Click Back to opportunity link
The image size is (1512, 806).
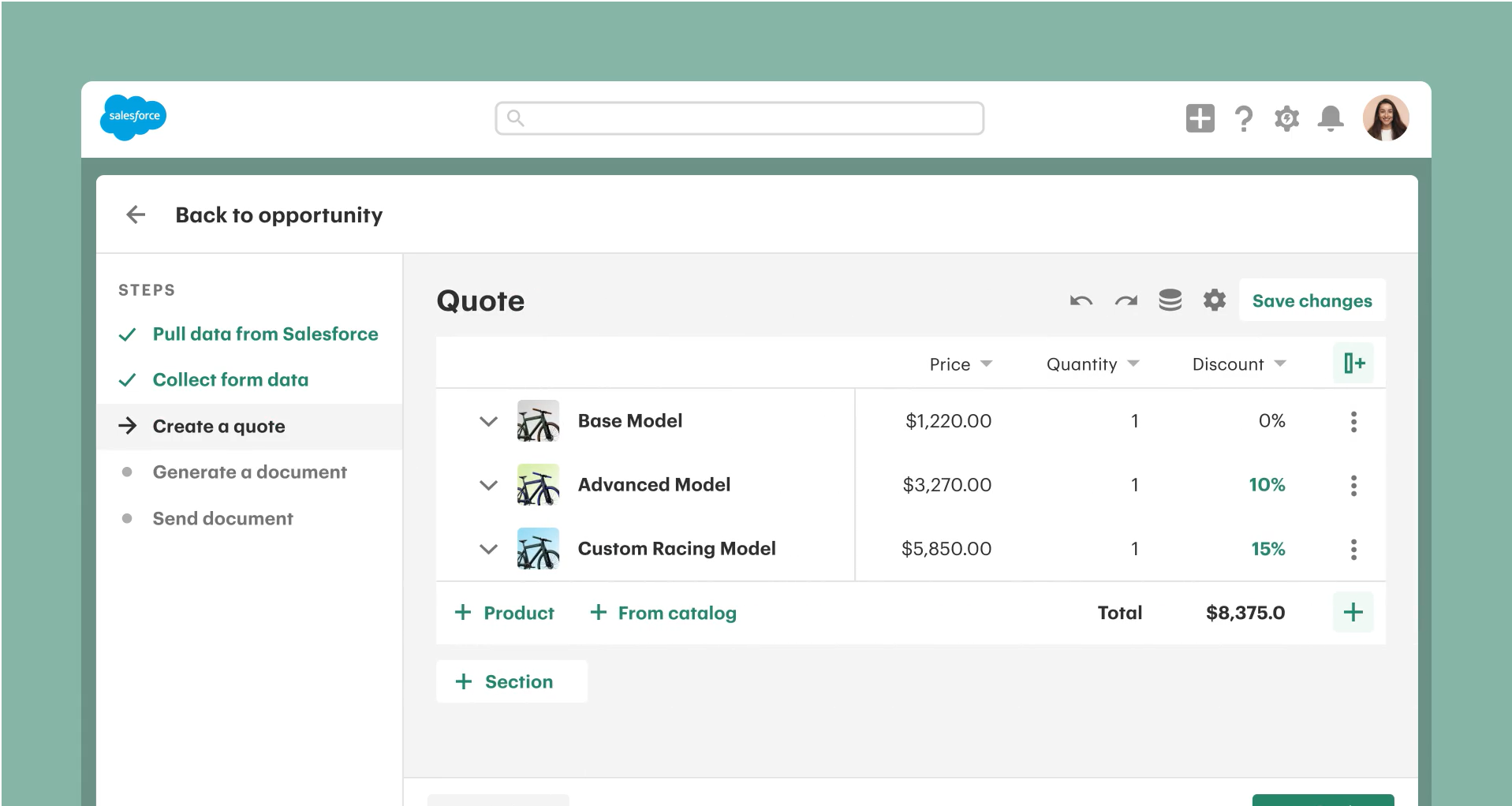point(278,215)
